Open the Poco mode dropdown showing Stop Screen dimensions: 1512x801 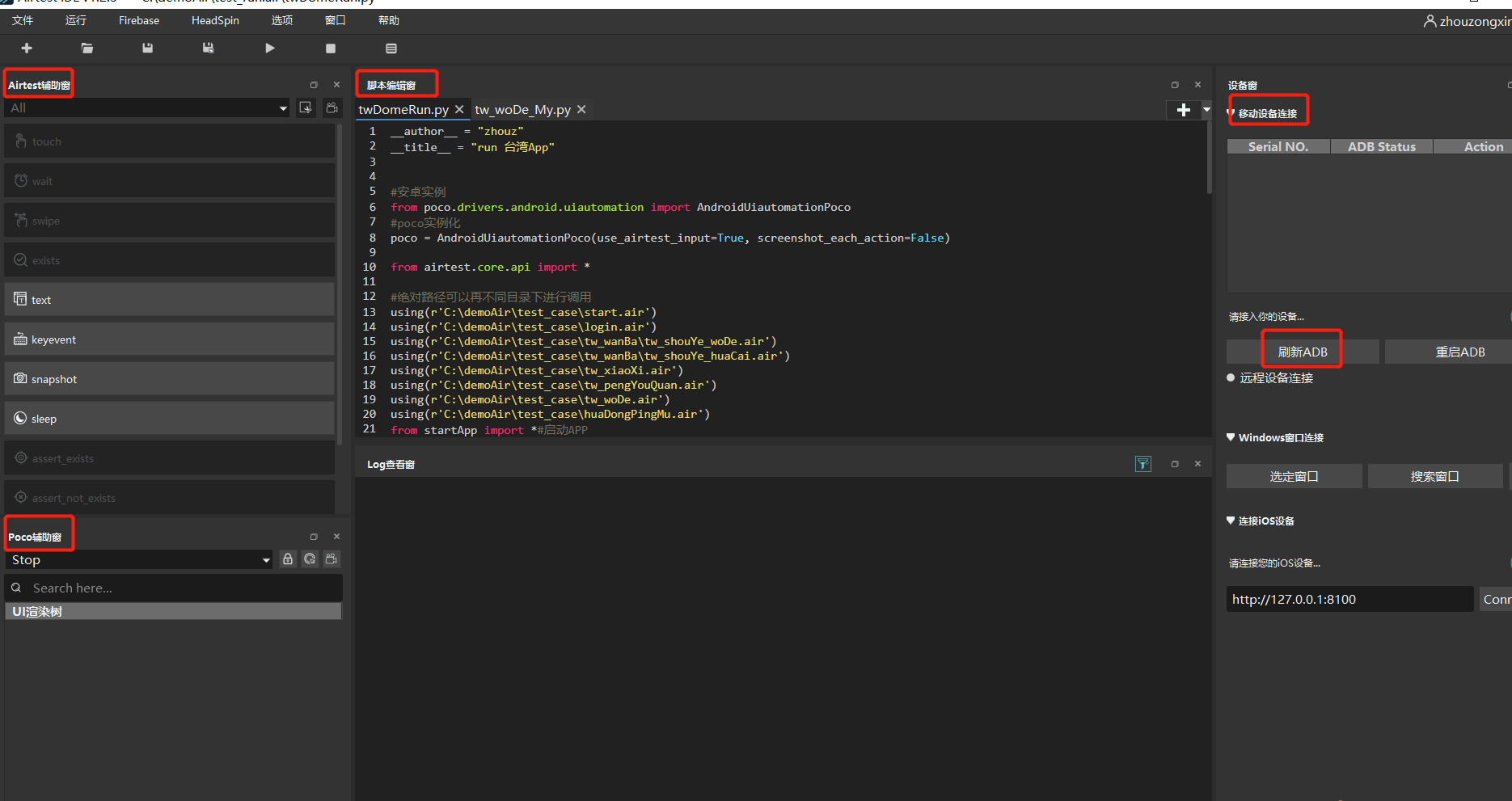(140, 559)
